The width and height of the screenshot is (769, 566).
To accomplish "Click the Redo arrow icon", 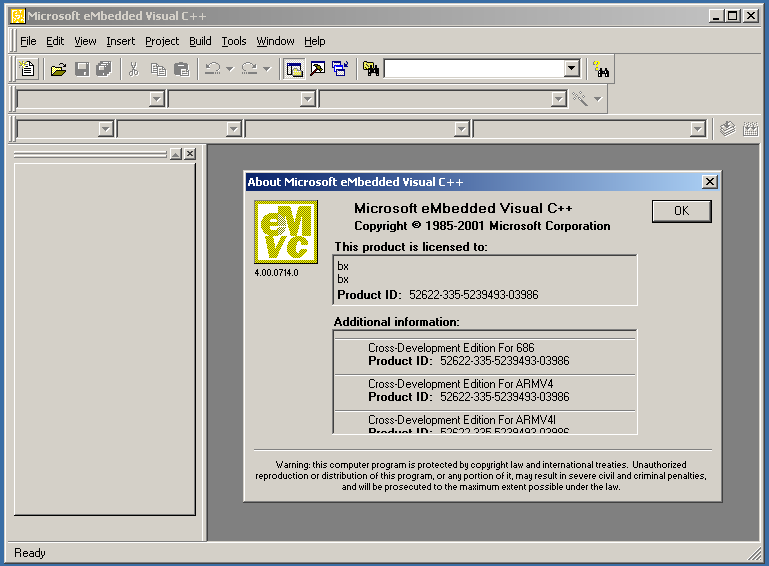I will pos(249,69).
